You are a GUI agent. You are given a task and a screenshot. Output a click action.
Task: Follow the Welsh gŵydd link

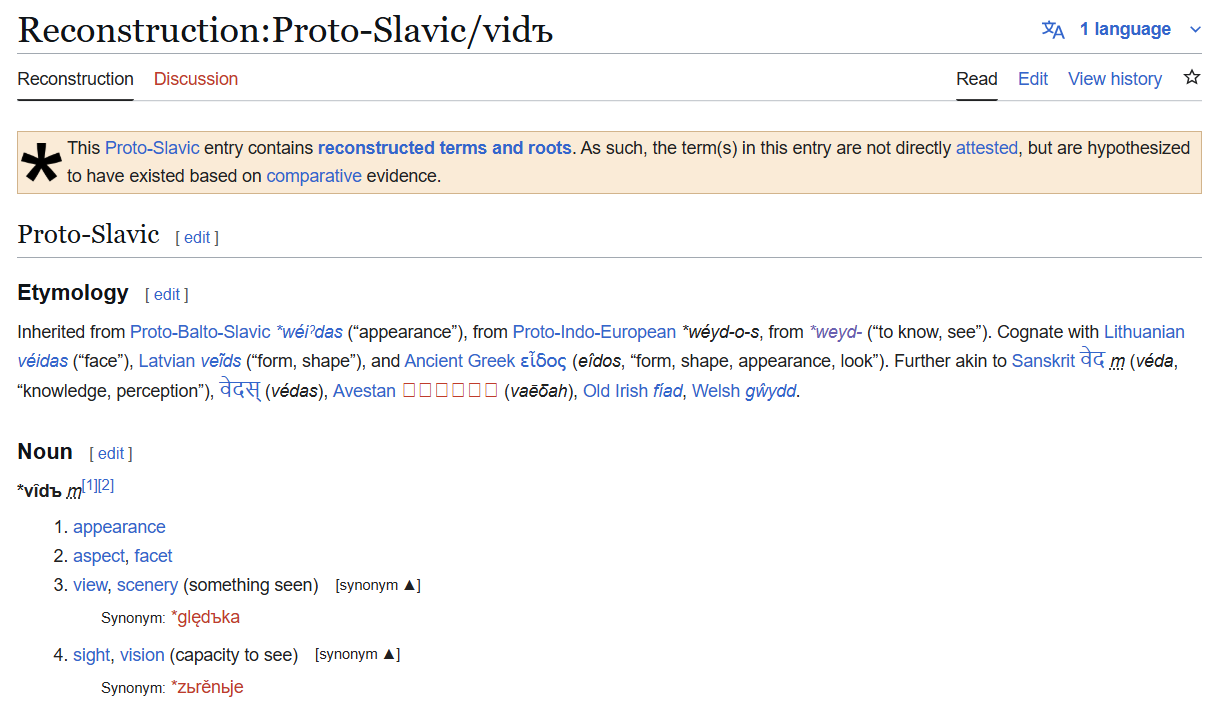pyautogui.click(x=771, y=391)
